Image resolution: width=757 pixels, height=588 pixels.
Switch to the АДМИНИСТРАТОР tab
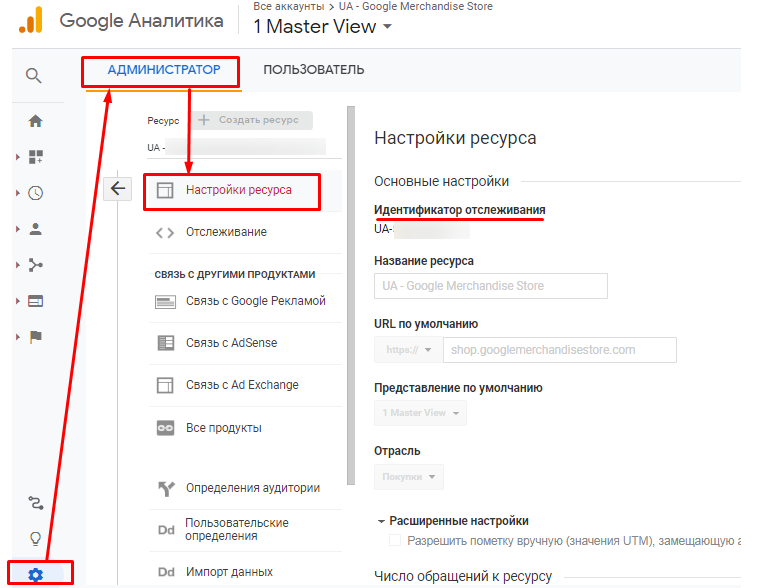[x=164, y=70]
